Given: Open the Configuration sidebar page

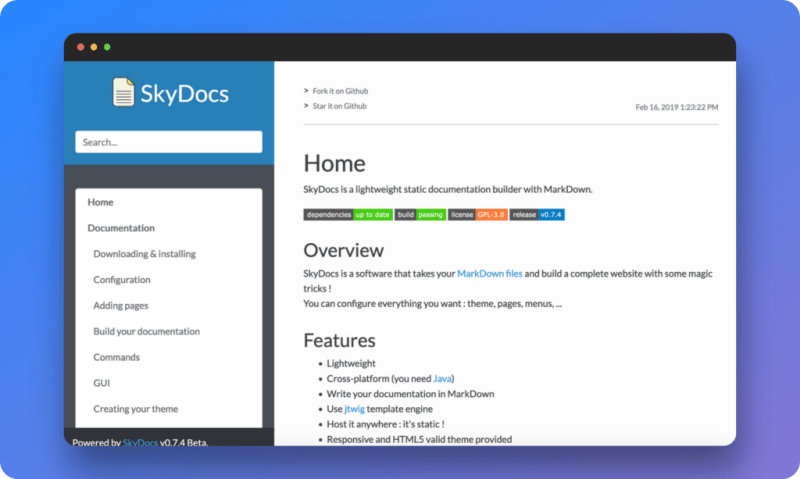Looking at the screenshot, I should (122, 280).
